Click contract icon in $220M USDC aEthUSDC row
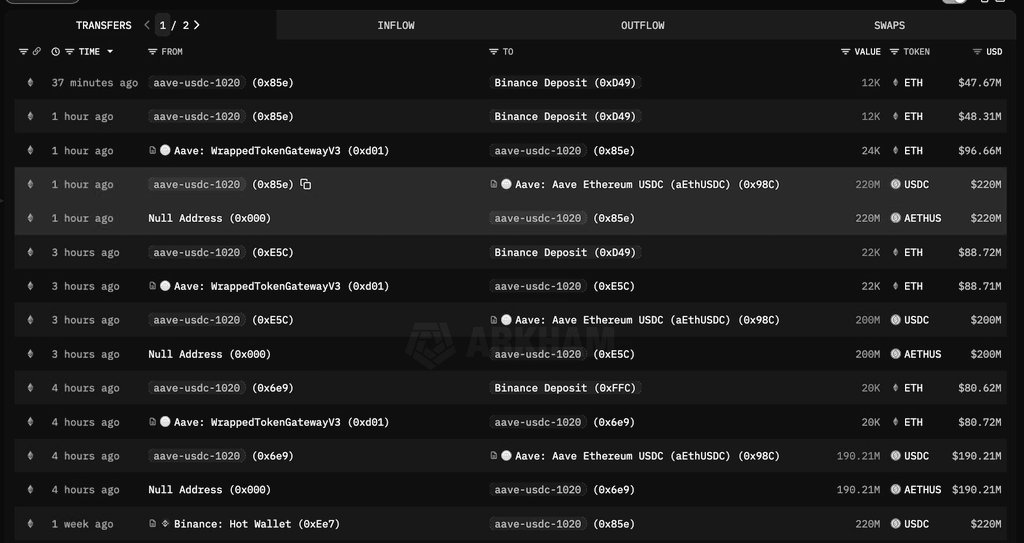1024x543 pixels. click(494, 184)
